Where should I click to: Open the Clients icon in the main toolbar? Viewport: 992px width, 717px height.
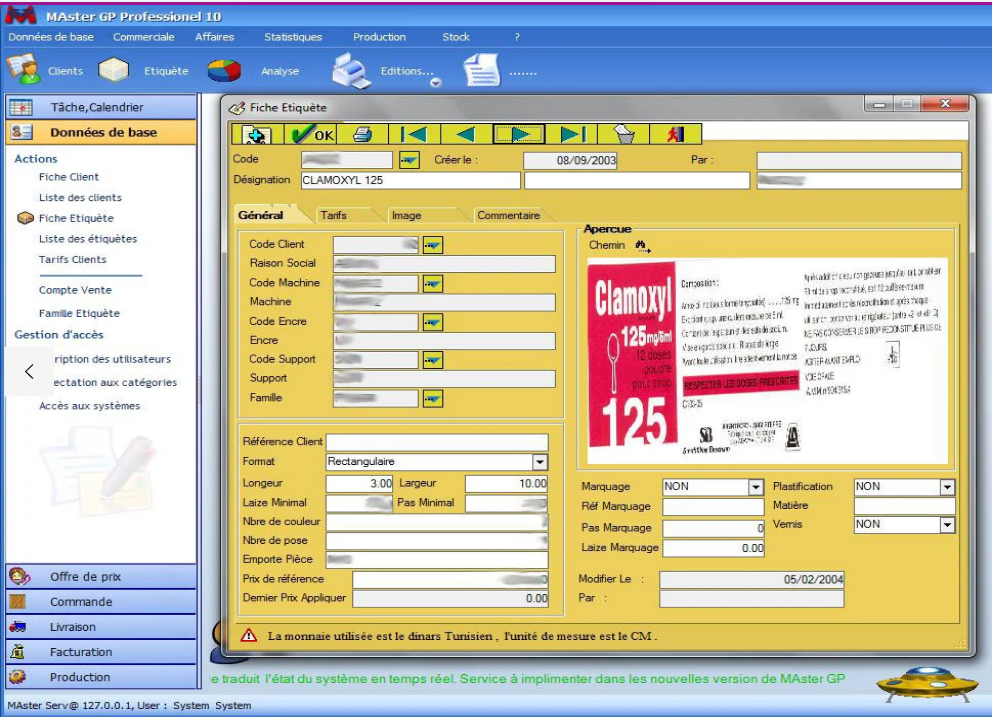[24, 71]
